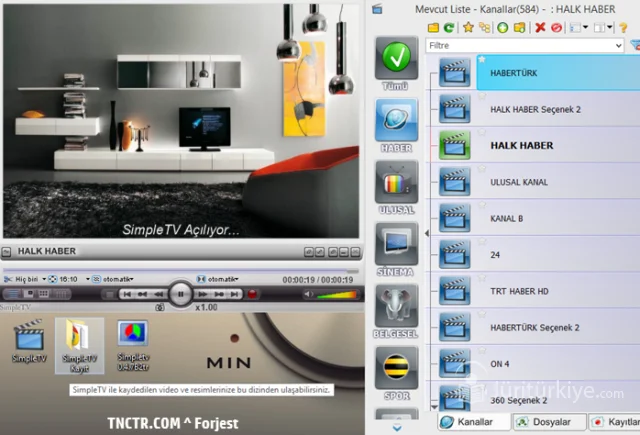Click the add-folder icon with green plus
Screen dimensions: 640x435
[x=519, y=27]
